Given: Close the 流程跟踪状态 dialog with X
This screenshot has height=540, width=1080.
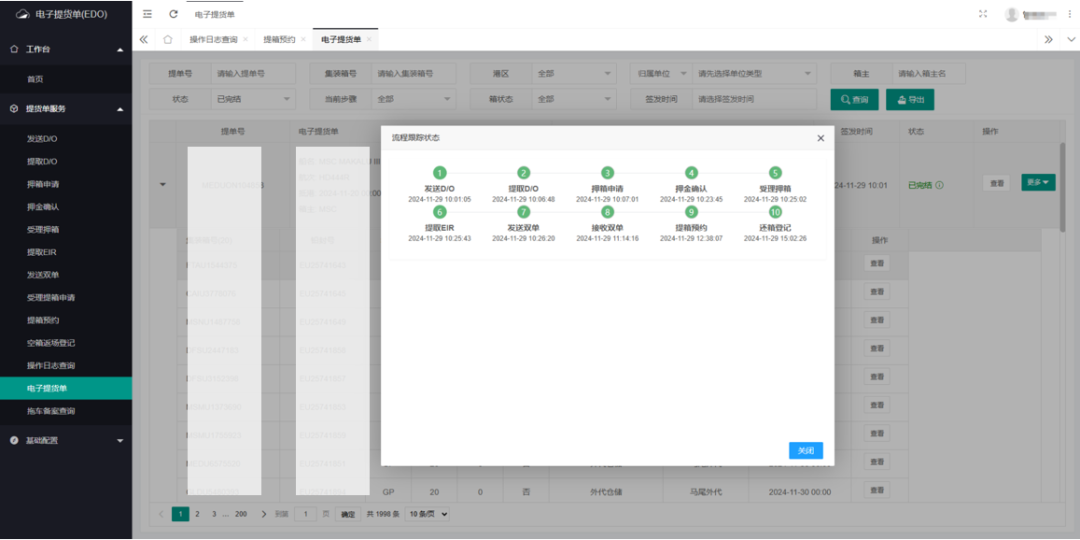Looking at the screenshot, I should (821, 138).
